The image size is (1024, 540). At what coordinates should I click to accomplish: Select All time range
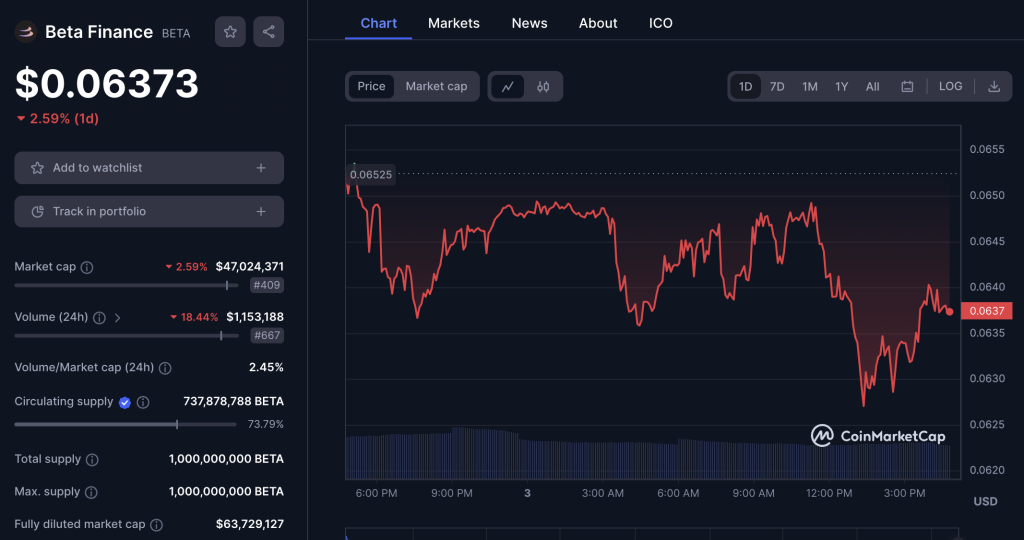point(872,86)
